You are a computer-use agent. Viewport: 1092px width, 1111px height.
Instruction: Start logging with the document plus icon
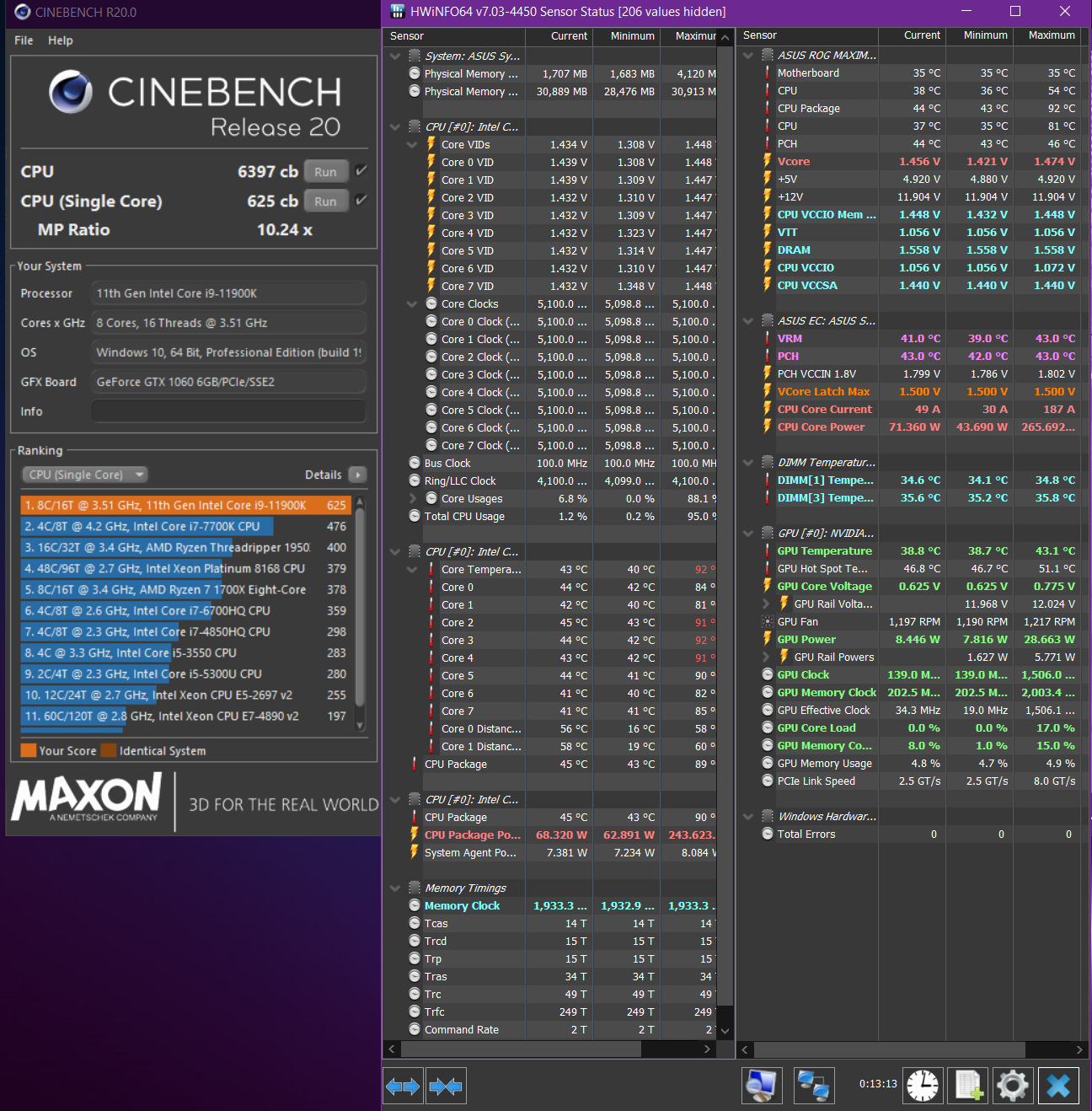[x=968, y=1086]
